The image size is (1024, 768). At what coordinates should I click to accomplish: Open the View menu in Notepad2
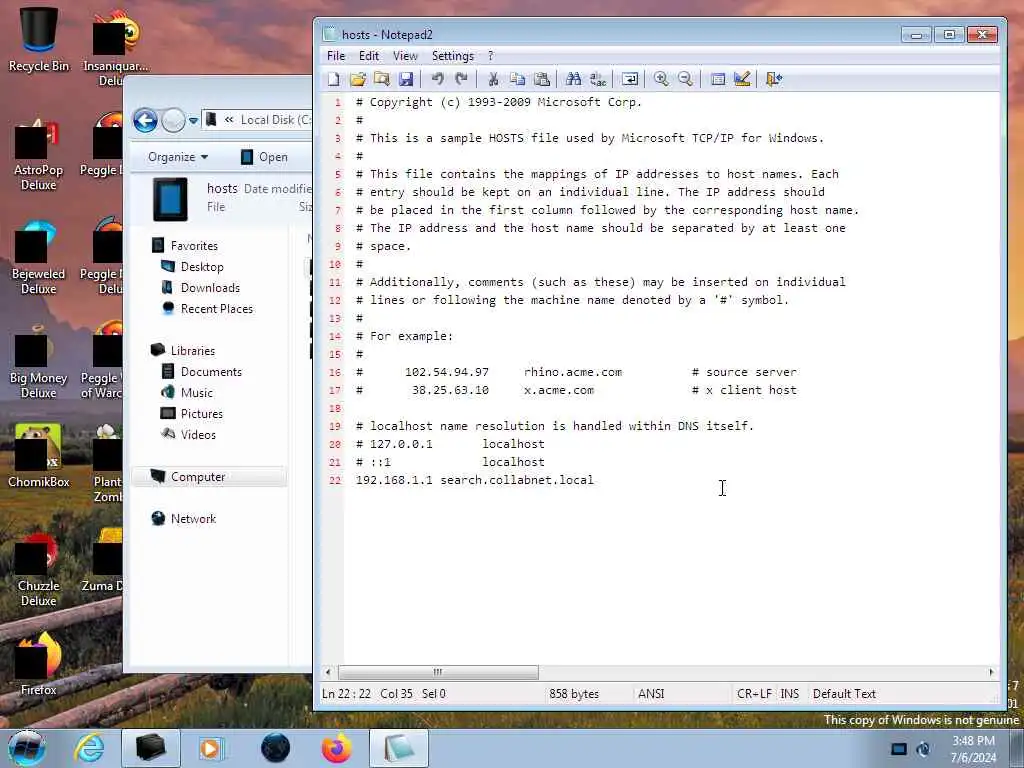tap(405, 56)
